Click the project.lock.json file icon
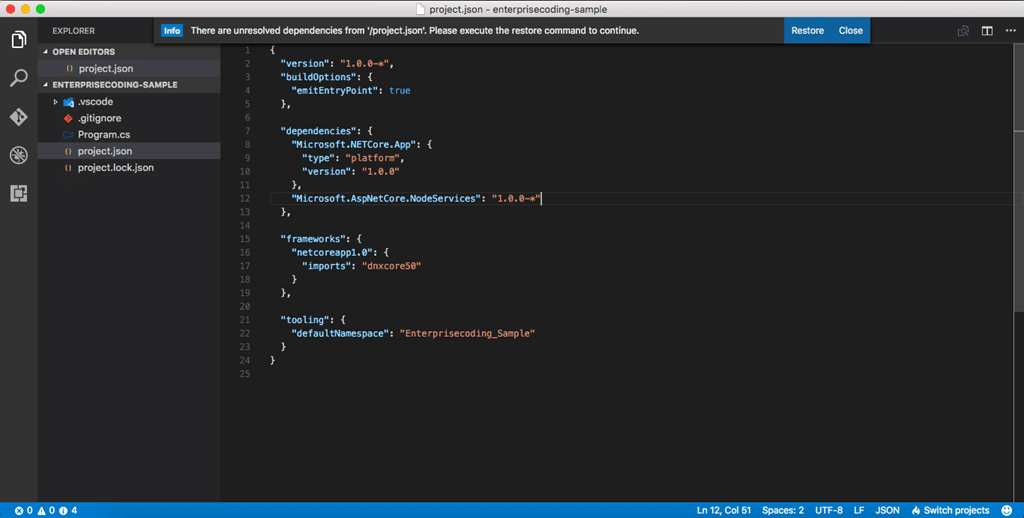Image resolution: width=1024 pixels, height=518 pixels. click(x=69, y=168)
